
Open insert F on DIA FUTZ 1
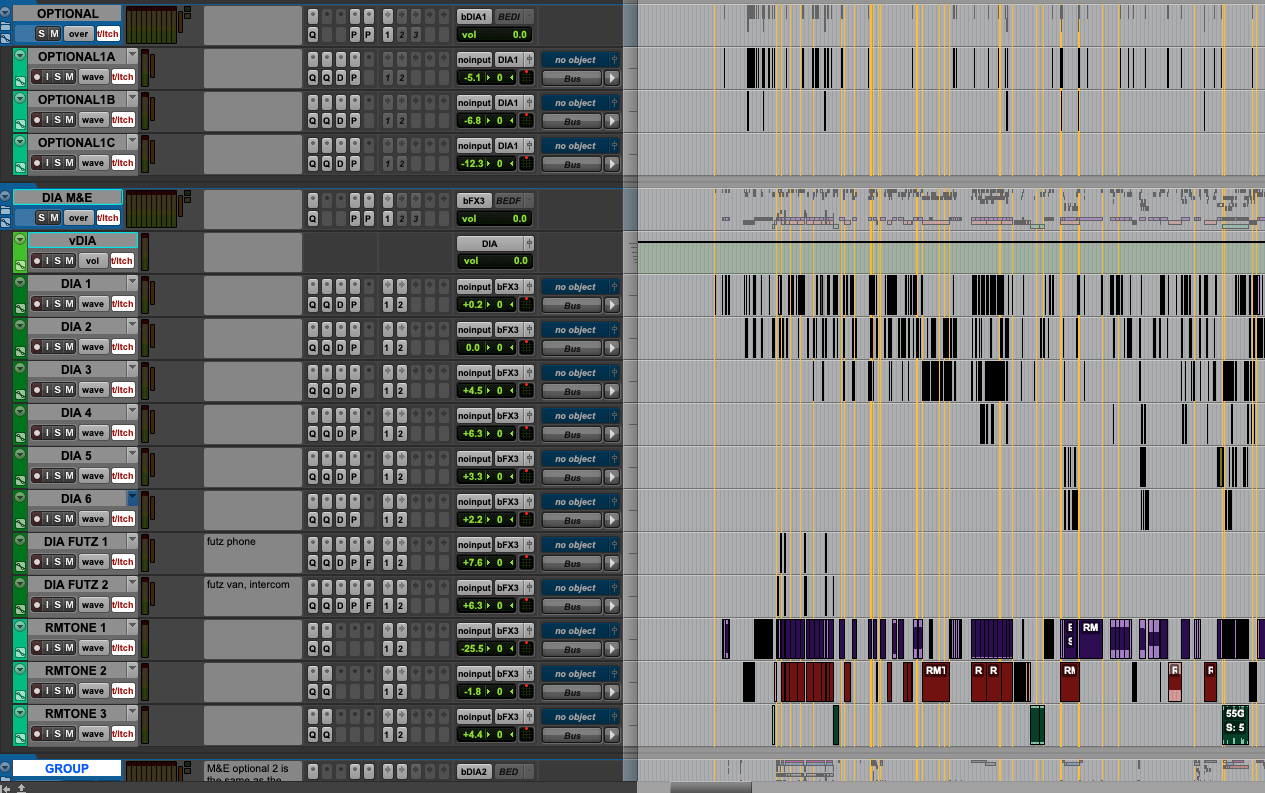click(369, 563)
